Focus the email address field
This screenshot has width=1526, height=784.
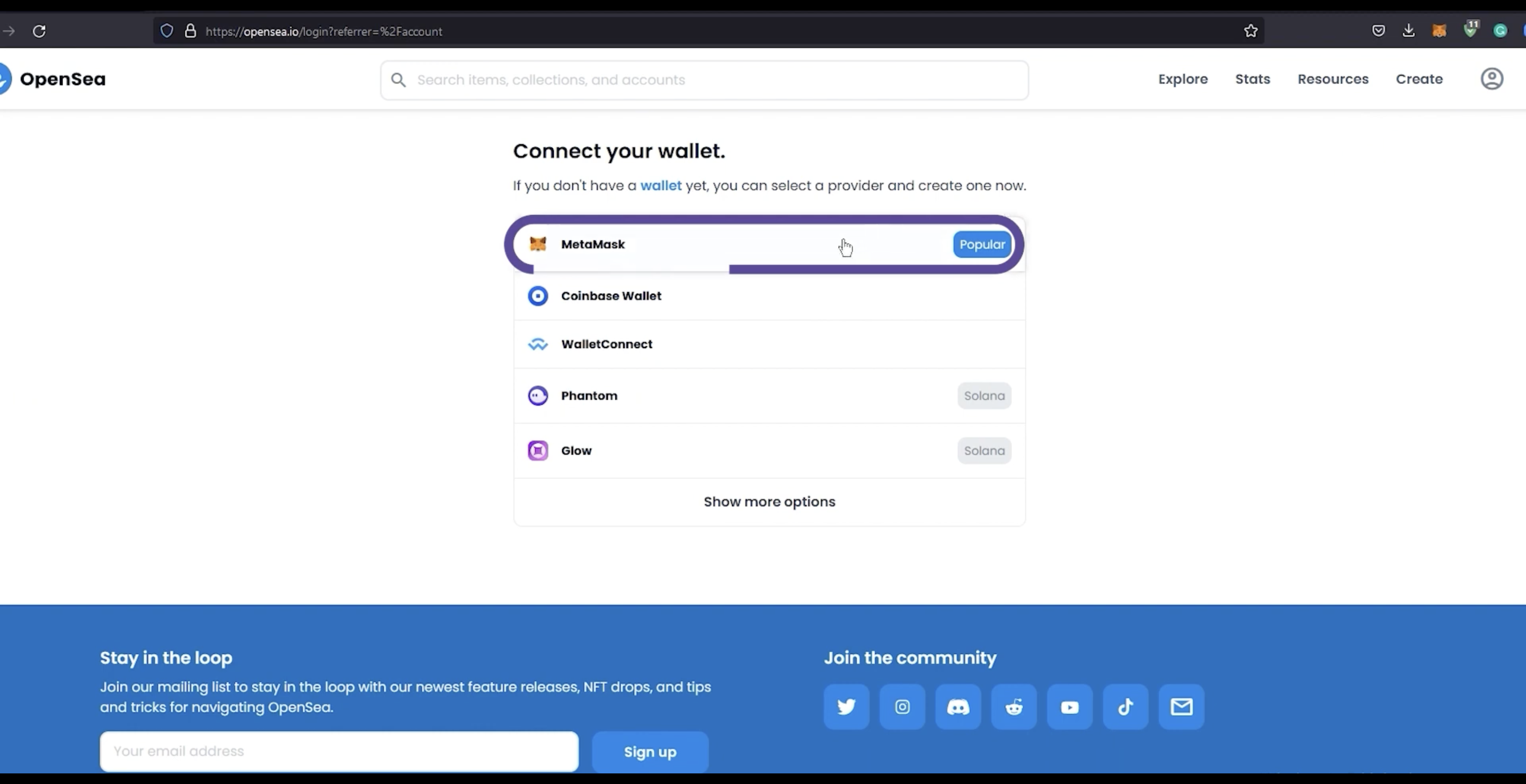(x=339, y=752)
